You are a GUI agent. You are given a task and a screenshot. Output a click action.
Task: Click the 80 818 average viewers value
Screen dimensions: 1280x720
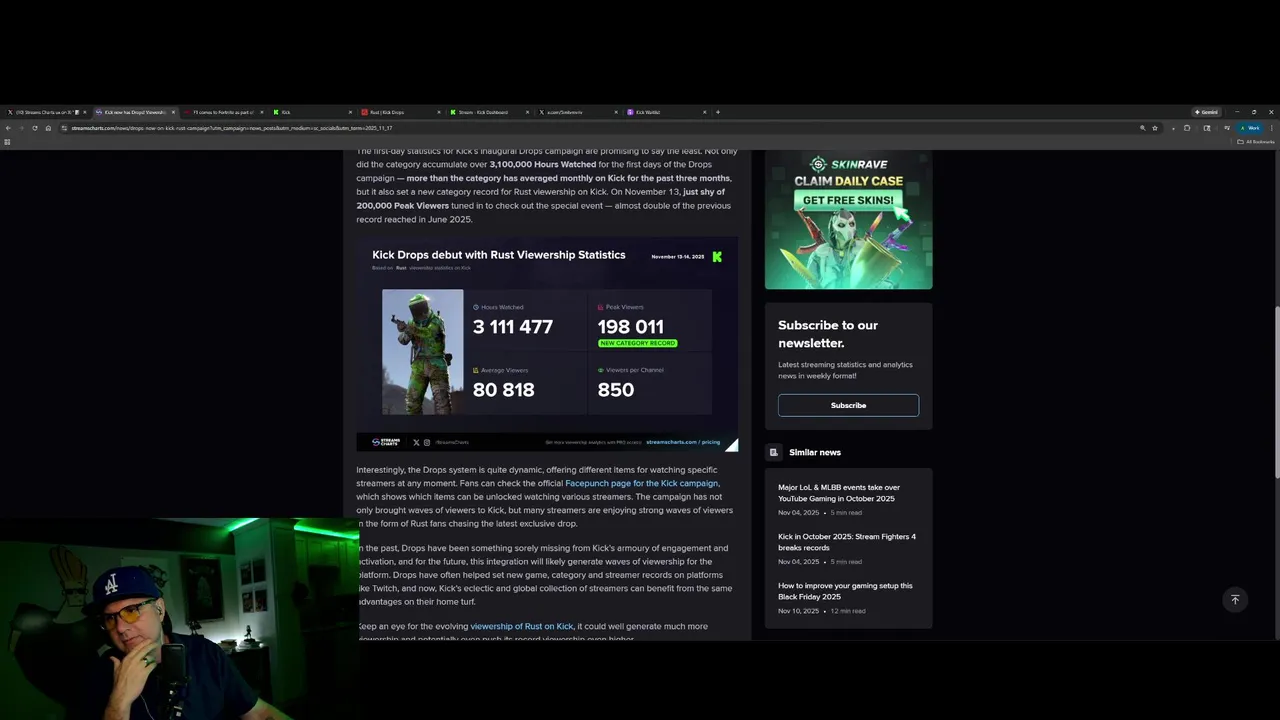pos(503,389)
